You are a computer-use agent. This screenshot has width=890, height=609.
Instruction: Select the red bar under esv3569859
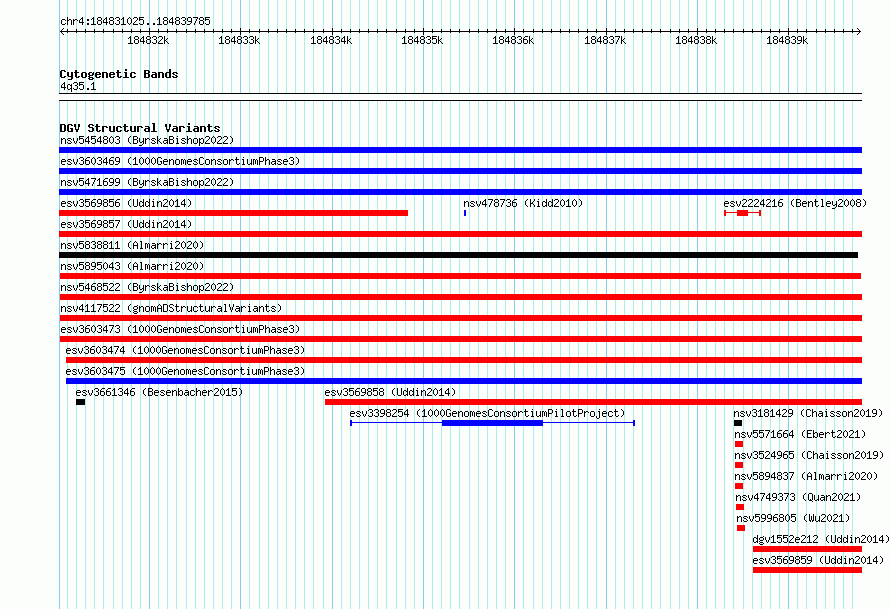[x=808, y=570]
